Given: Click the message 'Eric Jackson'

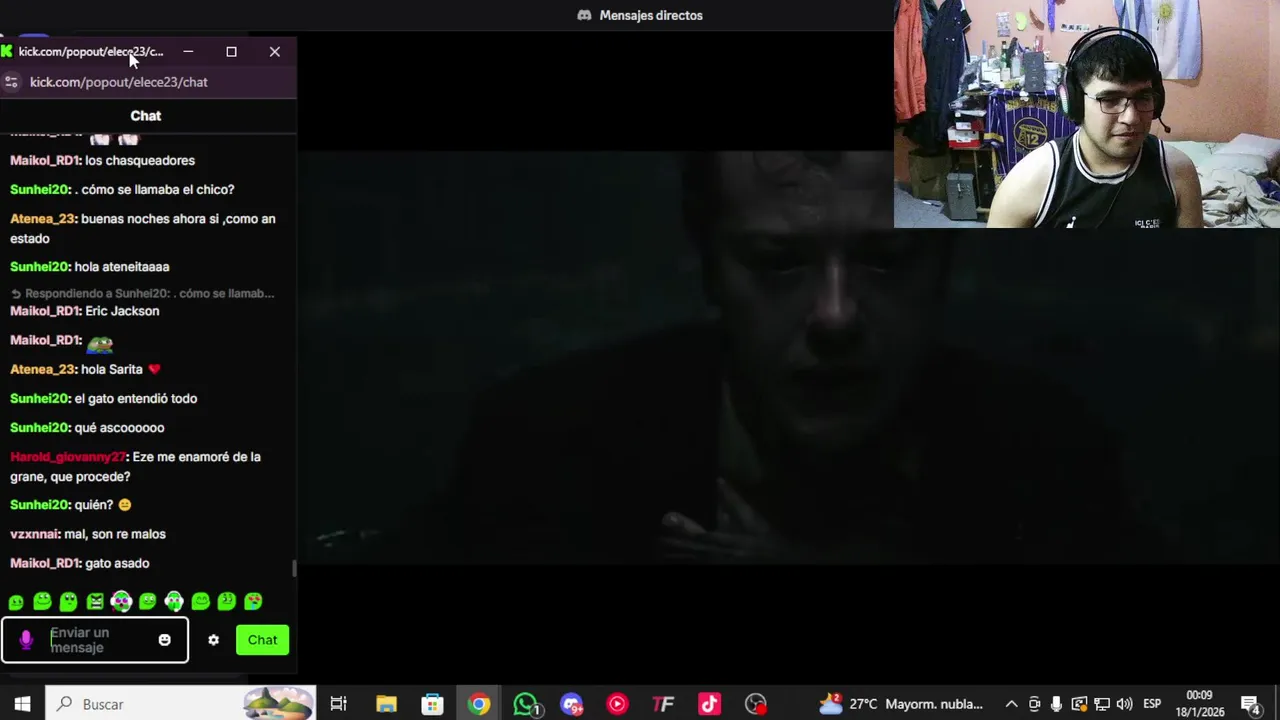Looking at the screenshot, I should point(122,311).
